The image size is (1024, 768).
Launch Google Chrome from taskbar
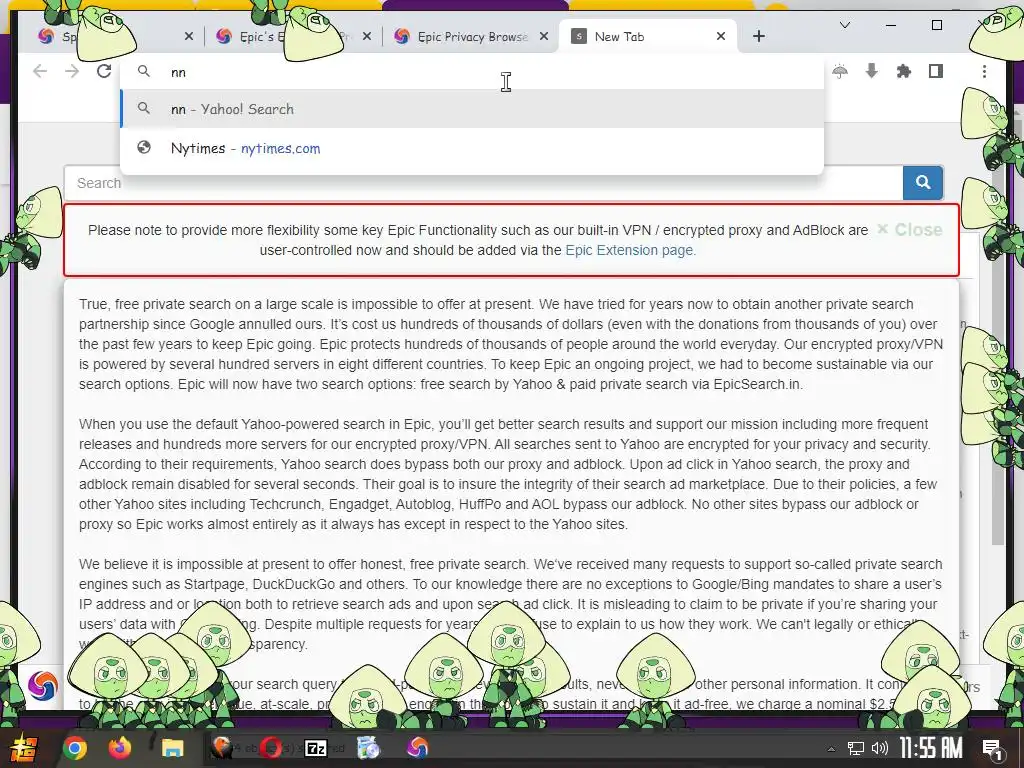pos(74,748)
